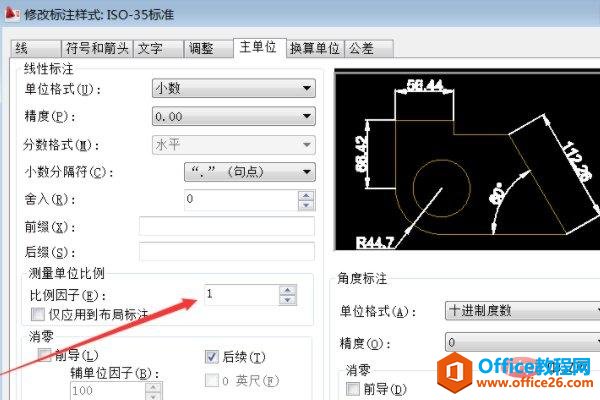Toggle the 0 英尺 checkbox
Screen dimensions: 600x400
point(212,380)
